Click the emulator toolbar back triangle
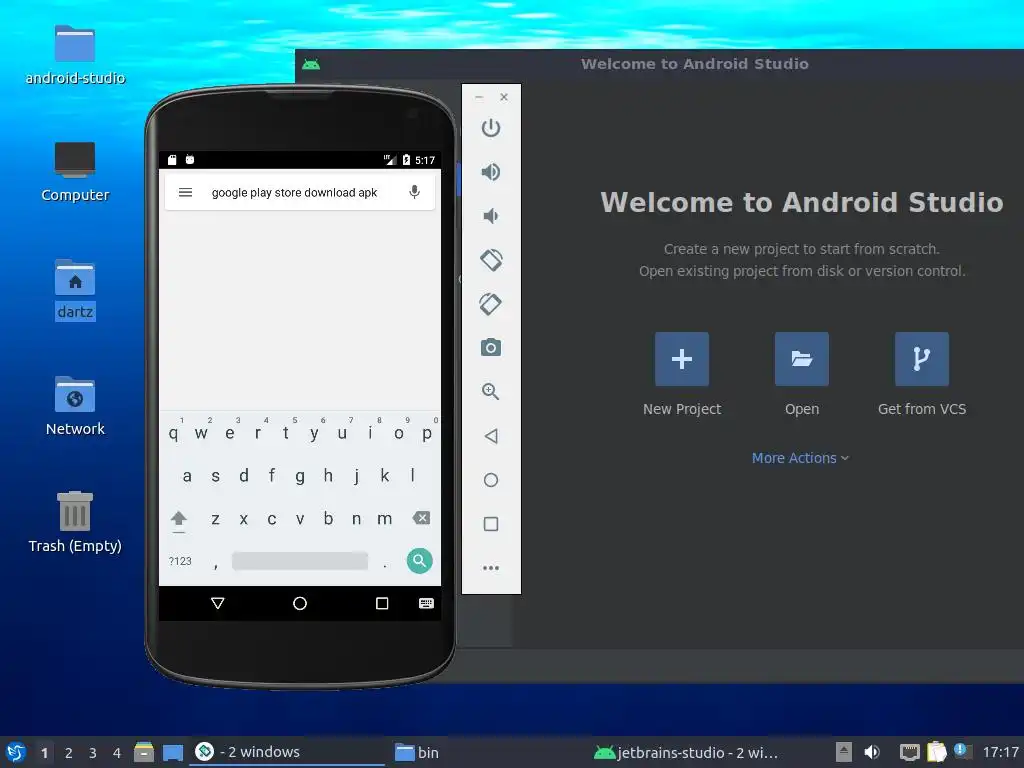 pos(490,436)
